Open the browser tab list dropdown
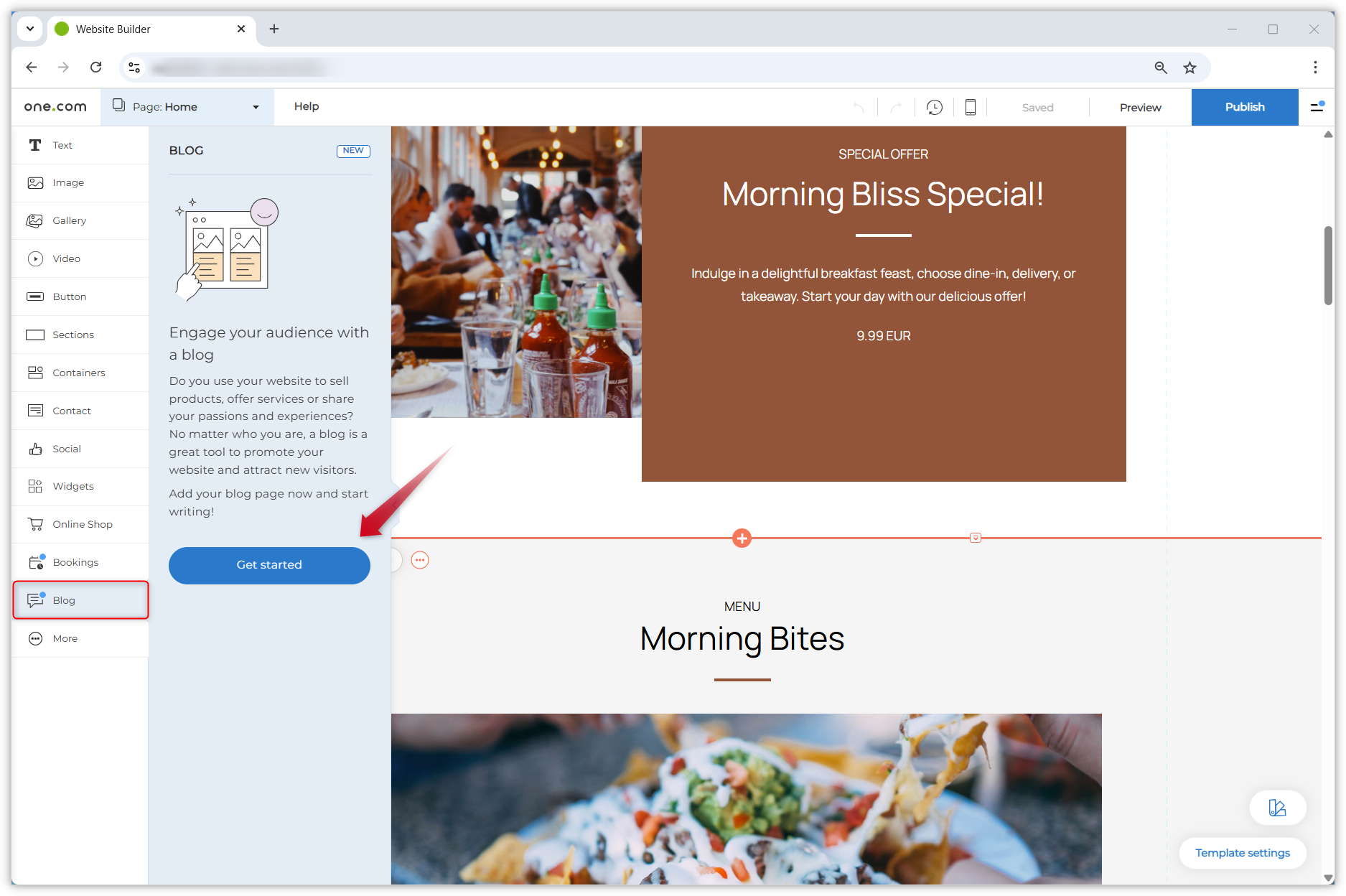 coord(29,29)
